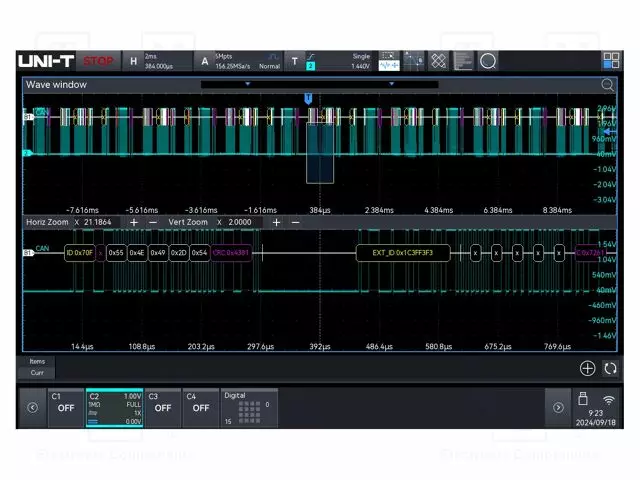The height and width of the screenshot is (480, 640).
Task: Select the highlighted waveform measurement icon
Action: pyautogui.click(x=388, y=61)
